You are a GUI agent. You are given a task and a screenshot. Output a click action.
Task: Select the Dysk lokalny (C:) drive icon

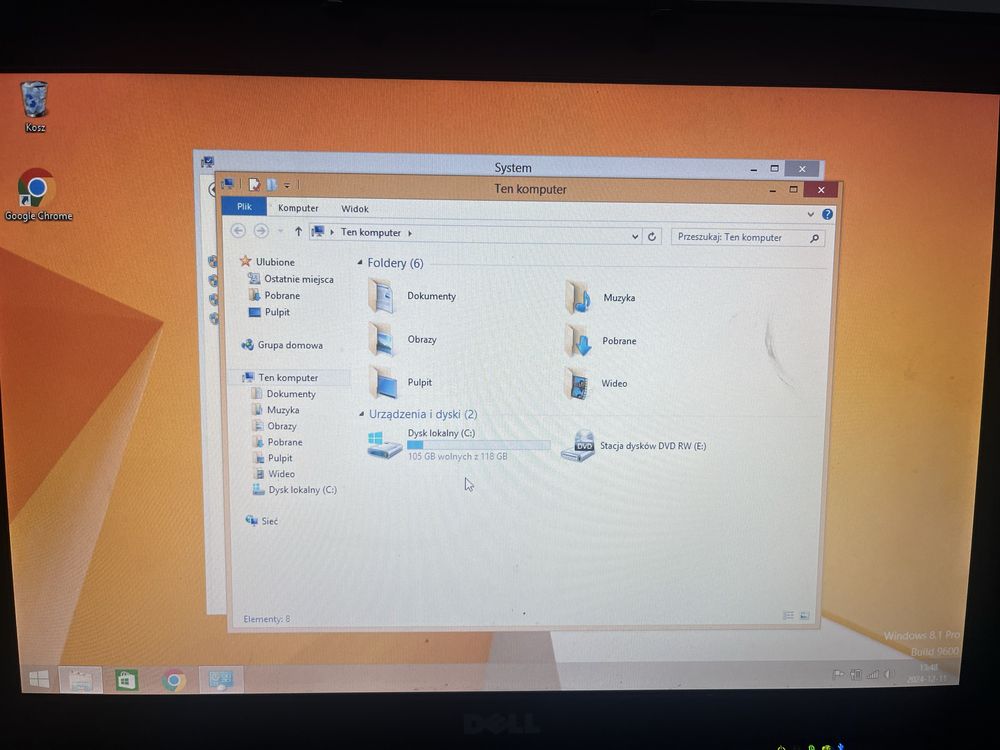click(385, 445)
